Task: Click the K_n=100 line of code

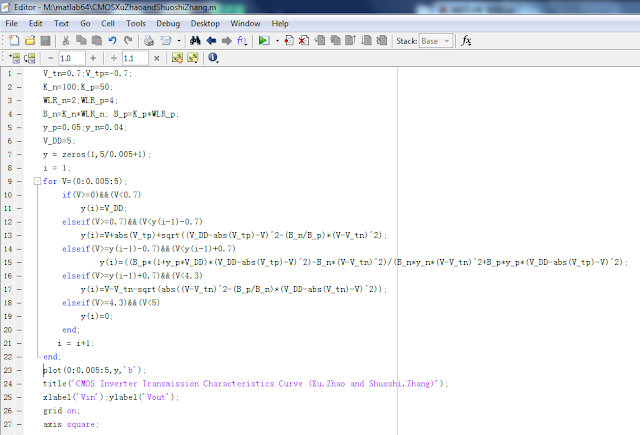Action: pos(78,87)
